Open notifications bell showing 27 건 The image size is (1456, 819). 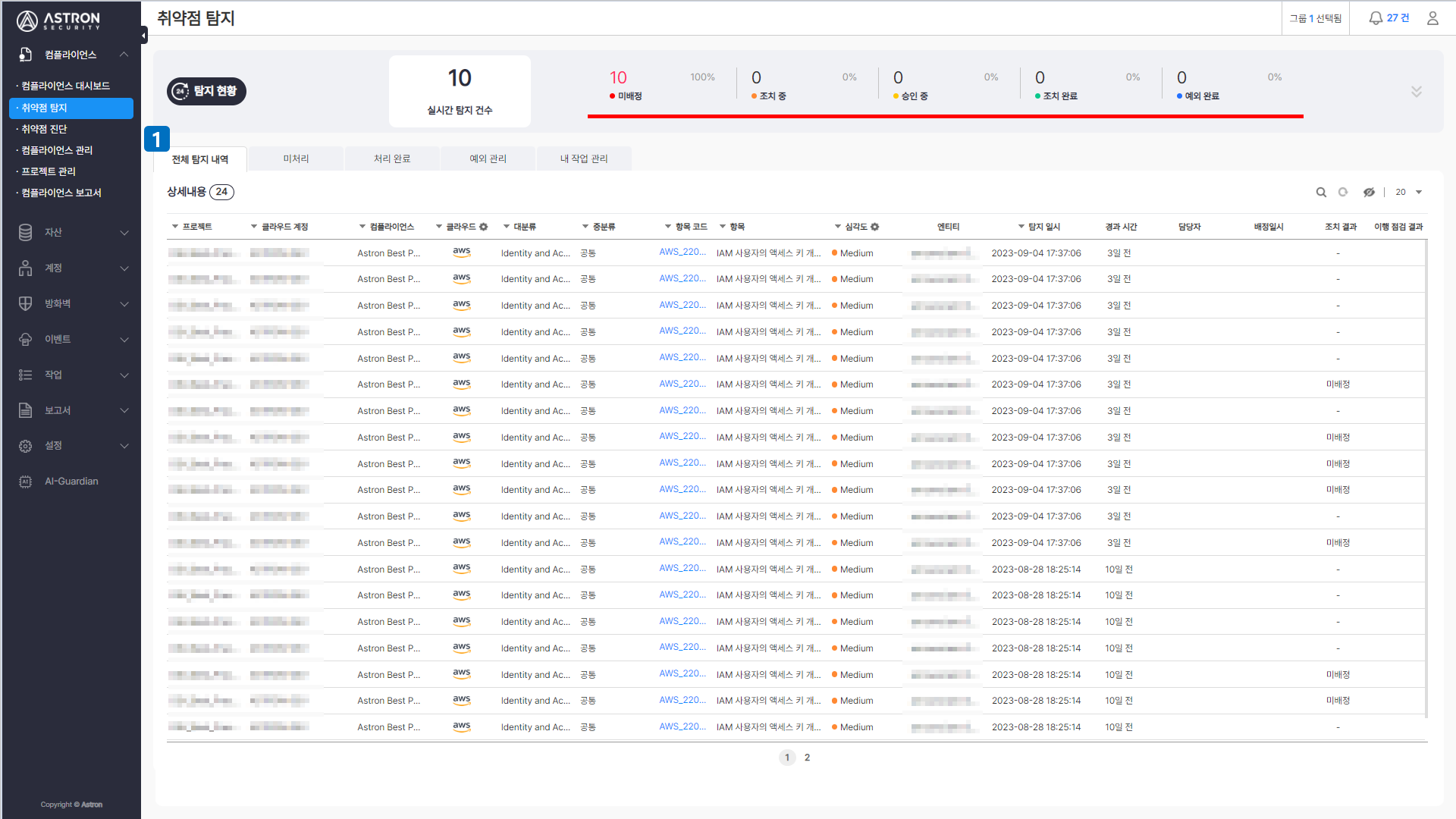click(1375, 18)
